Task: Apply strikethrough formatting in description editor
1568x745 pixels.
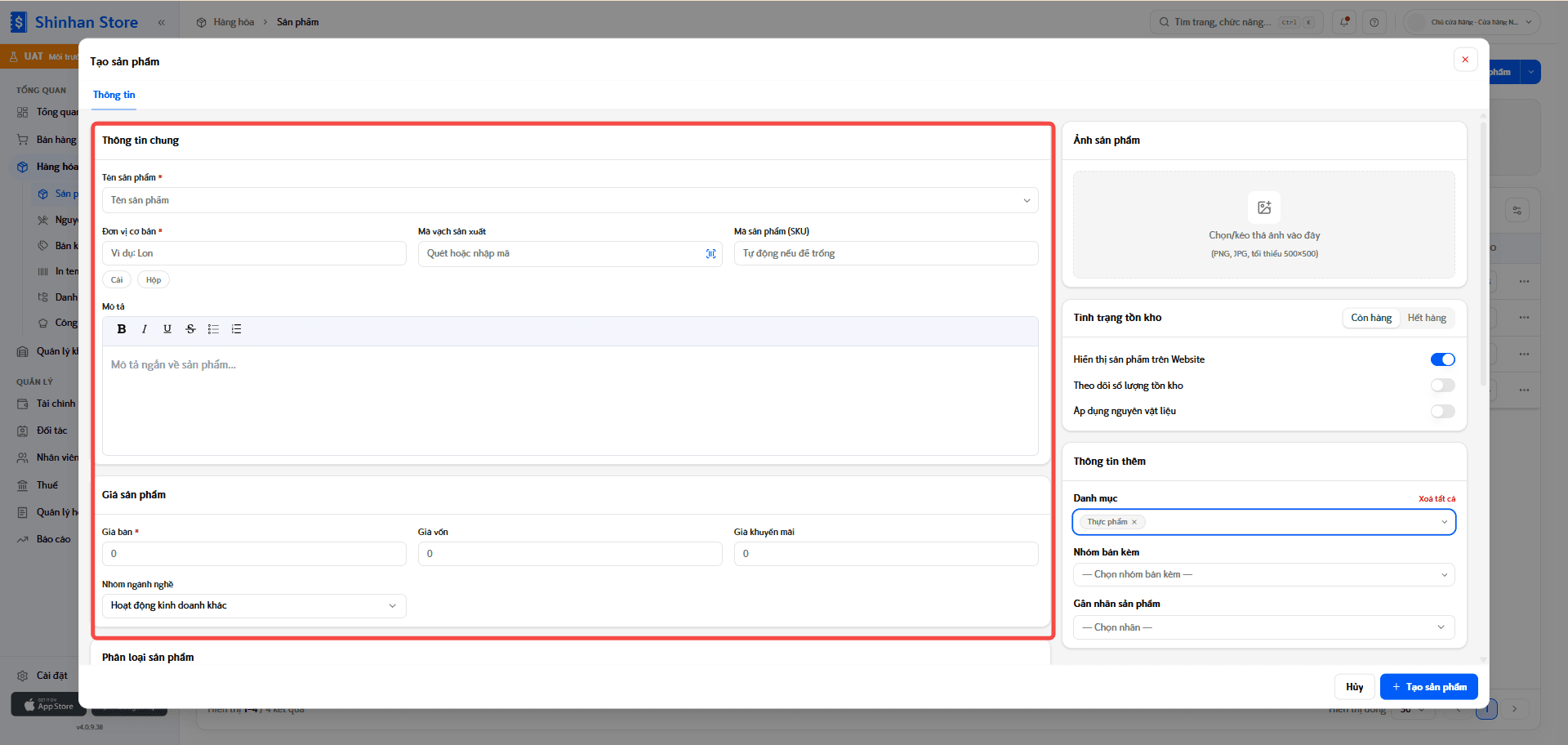Action: coord(190,329)
